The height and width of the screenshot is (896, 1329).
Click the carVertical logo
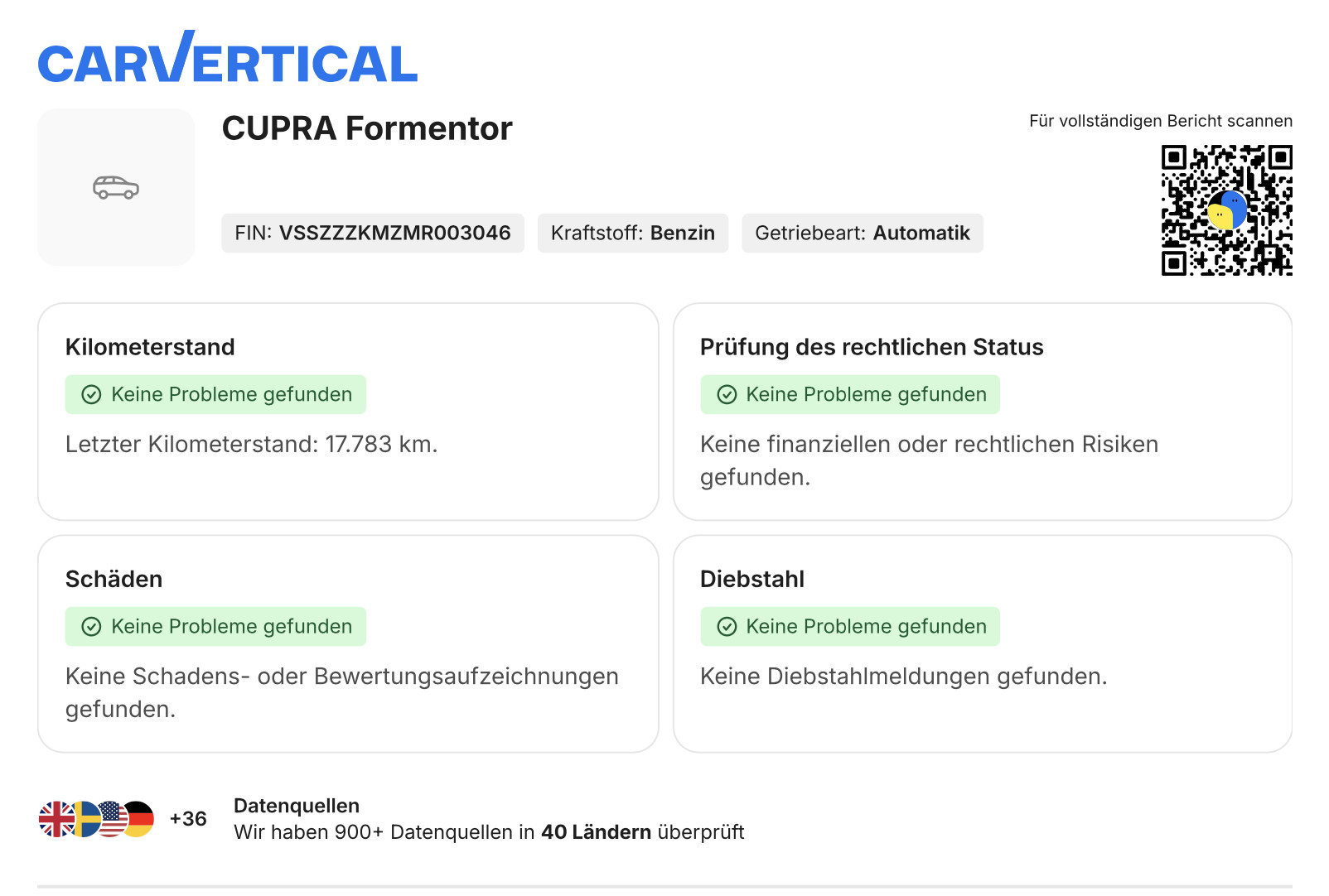click(228, 60)
